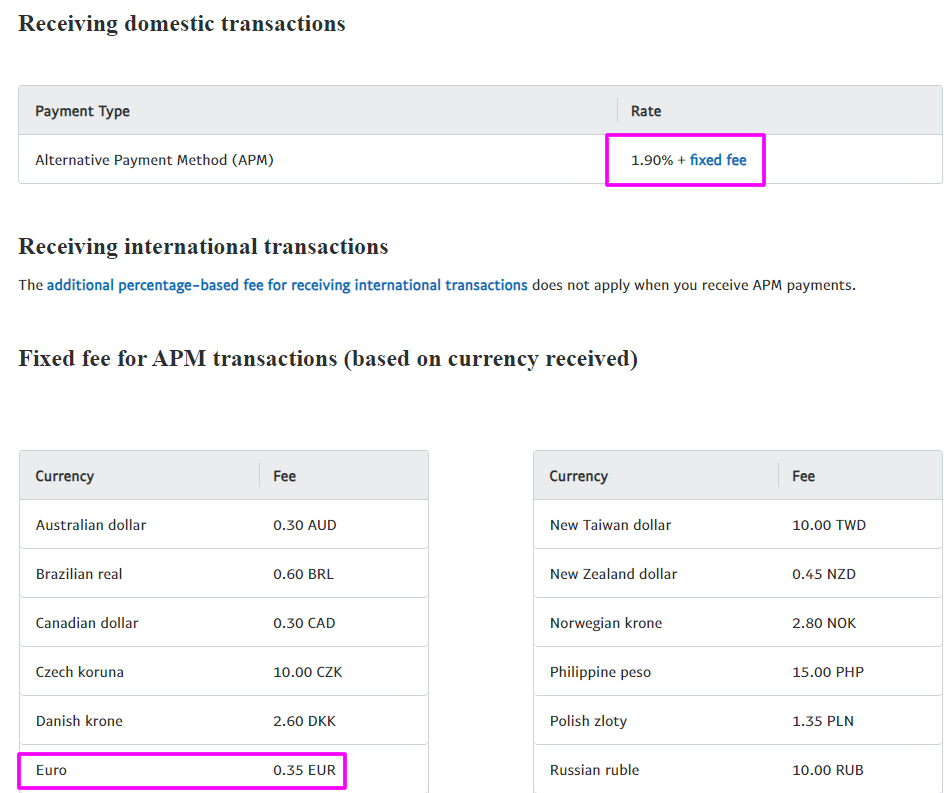The image size is (948, 793).
Task: Click the Russian ruble currency cell
Action: pos(594,770)
